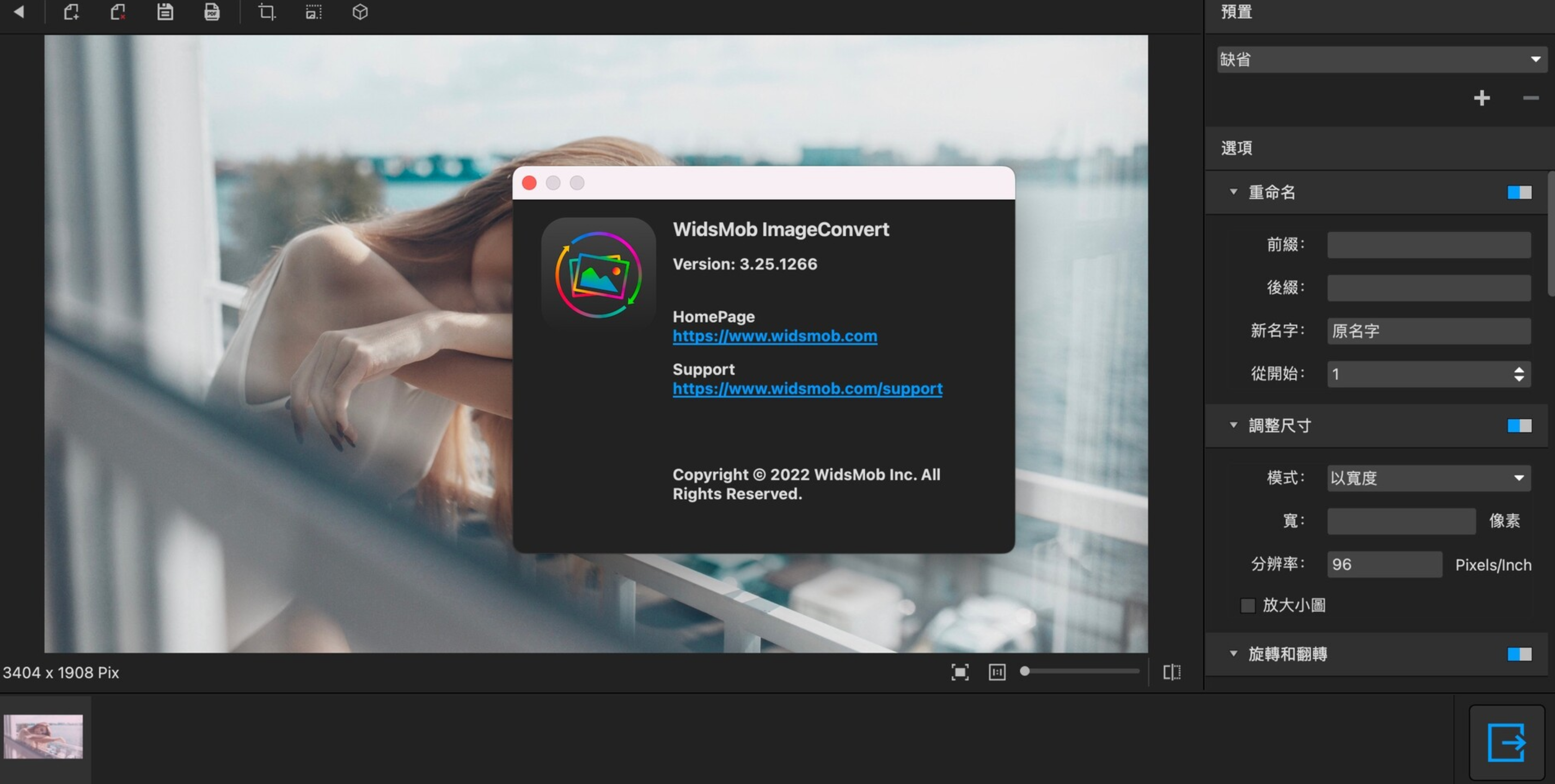The width and height of the screenshot is (1555, 784).
Task: Click the zoom slider handle
Action: (x=1024, y=671)
